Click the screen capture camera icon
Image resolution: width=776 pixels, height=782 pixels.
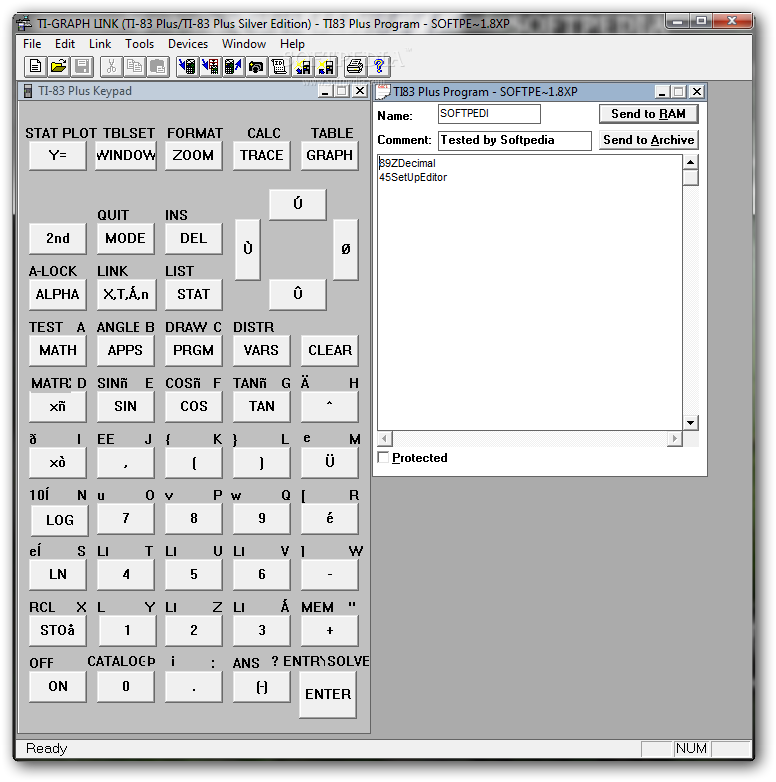pyautogui.click(x=256, y=66)
